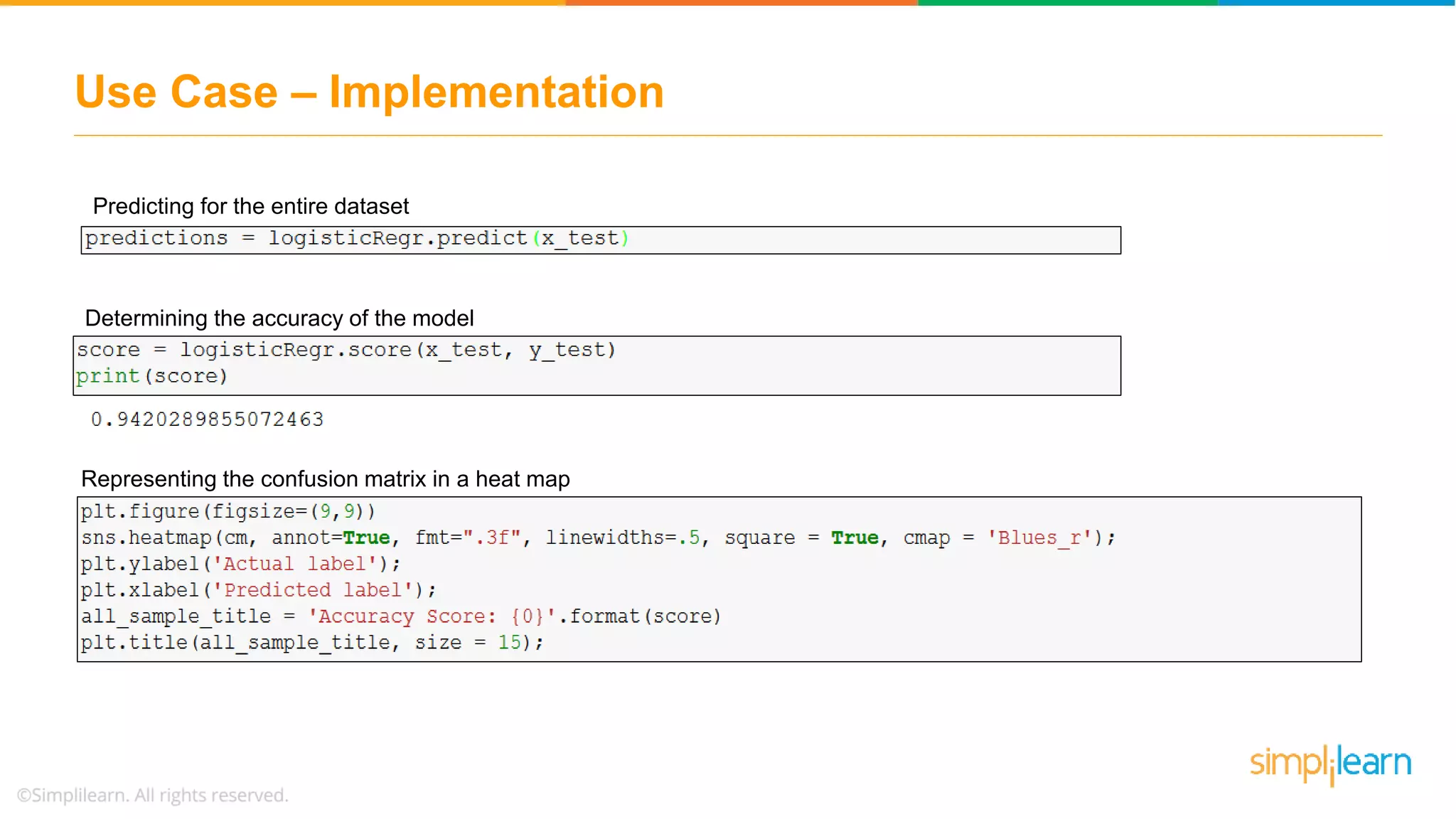Click the predictions = logisticRegr.predict code line

coord(357,238)
